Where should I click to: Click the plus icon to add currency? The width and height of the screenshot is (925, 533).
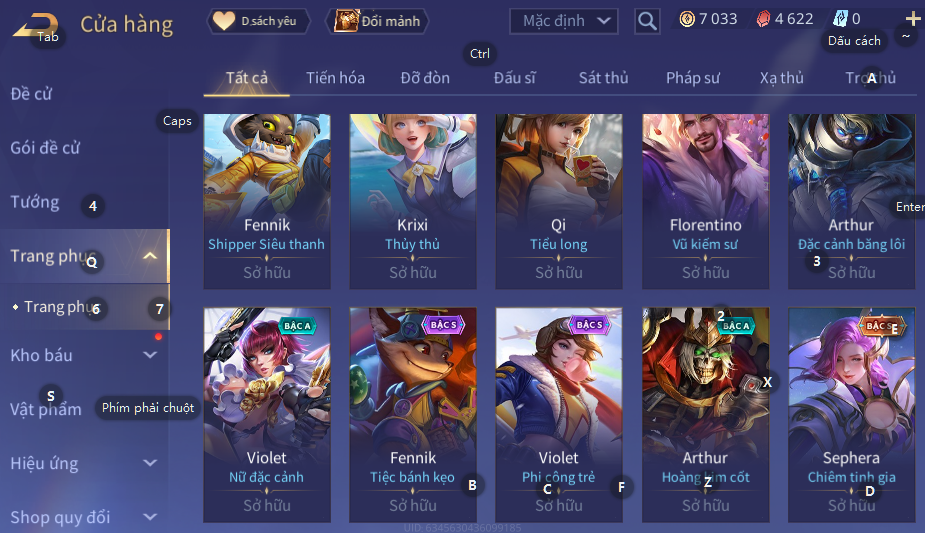(912, 19)
